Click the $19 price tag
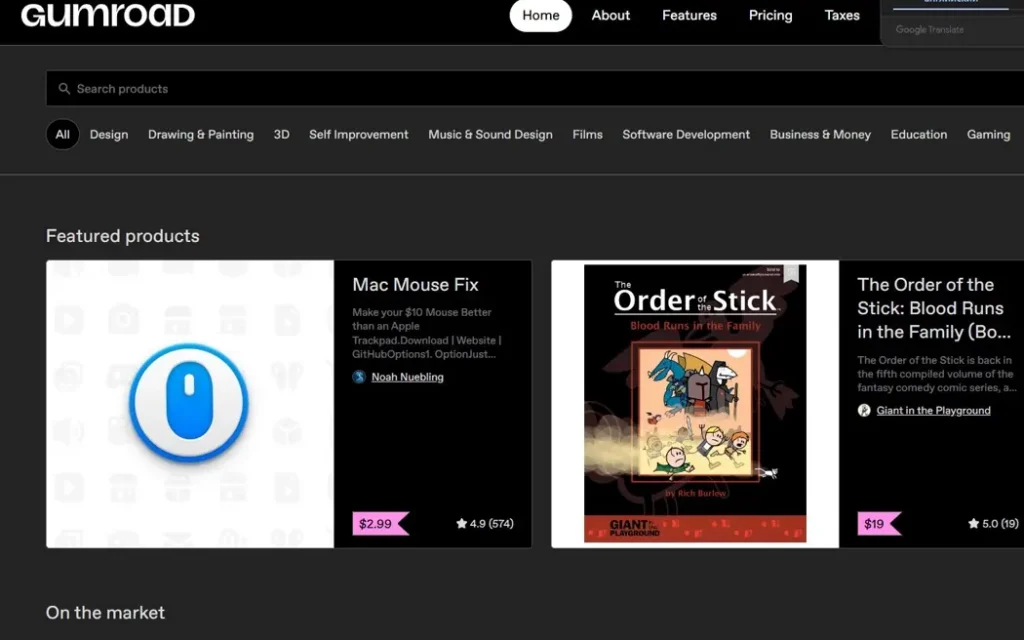 [879, 523]
